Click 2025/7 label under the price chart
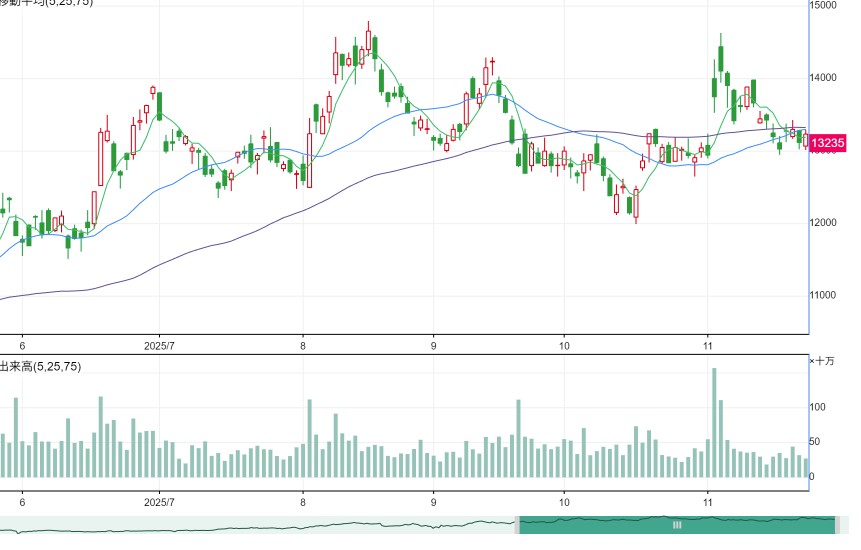861x550 pixels. [x=159, y=346]
